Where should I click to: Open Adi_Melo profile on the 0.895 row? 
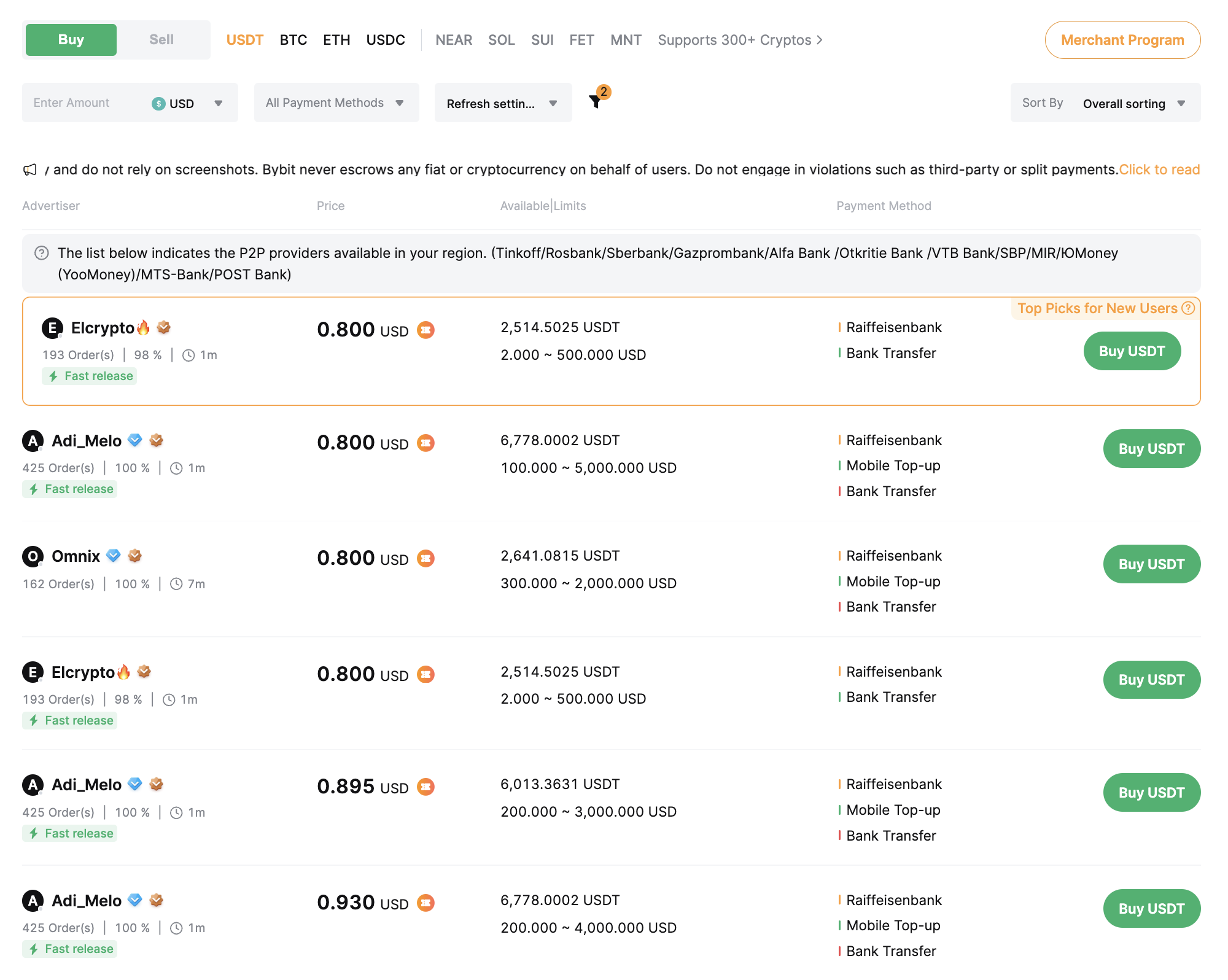click(87, 785)
